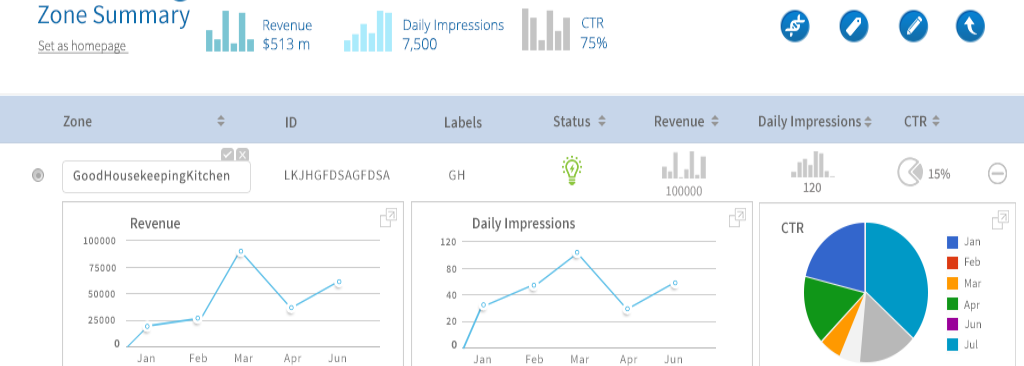Click the blue tag label icon
The height and width of the screenshot is (366, 1024).
[x=854, y=27]
